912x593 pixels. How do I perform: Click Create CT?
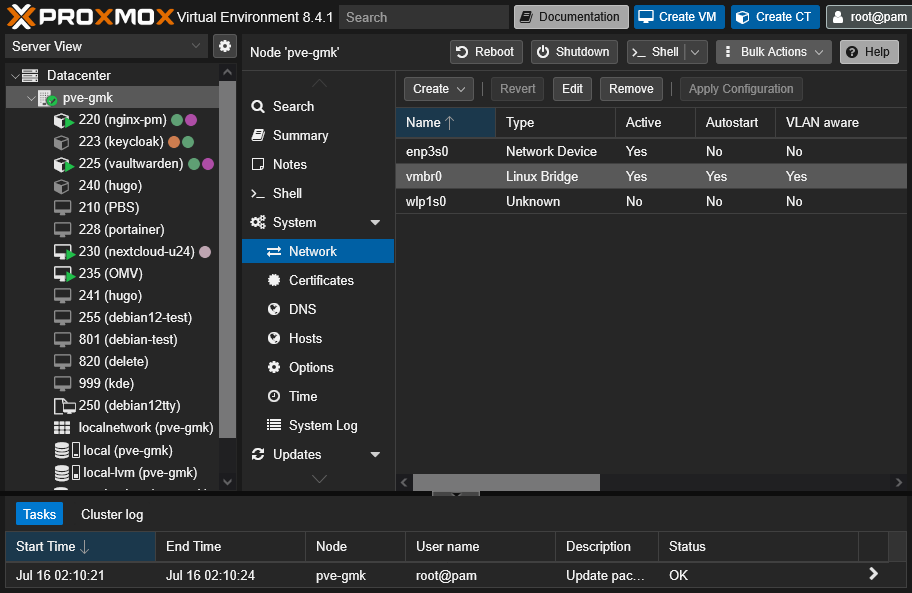click(x=775, y=17)
